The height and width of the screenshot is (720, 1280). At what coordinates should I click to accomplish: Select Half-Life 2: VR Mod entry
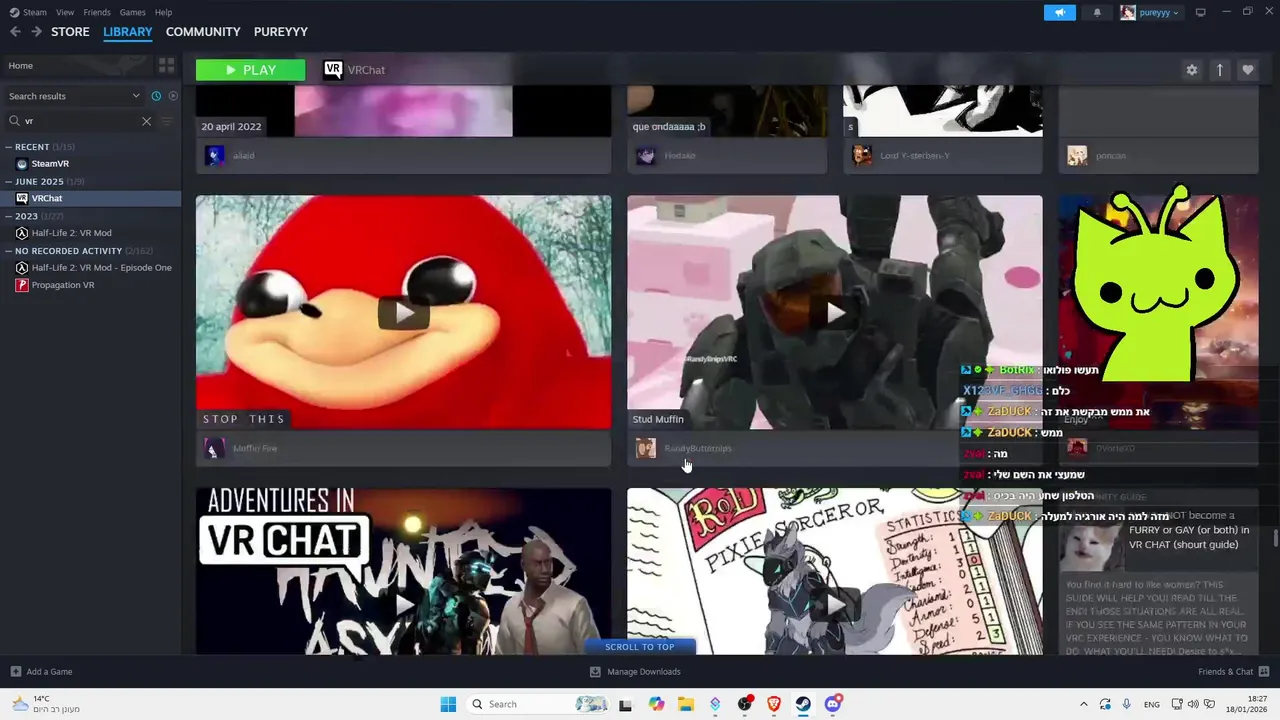point(90,233)
